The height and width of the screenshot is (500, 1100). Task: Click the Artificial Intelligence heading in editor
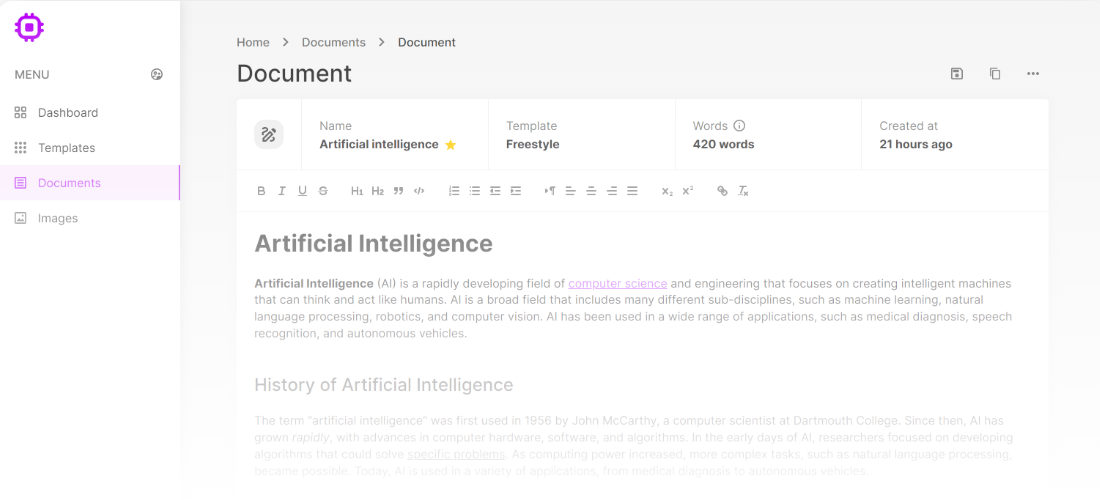click(373, 244)
